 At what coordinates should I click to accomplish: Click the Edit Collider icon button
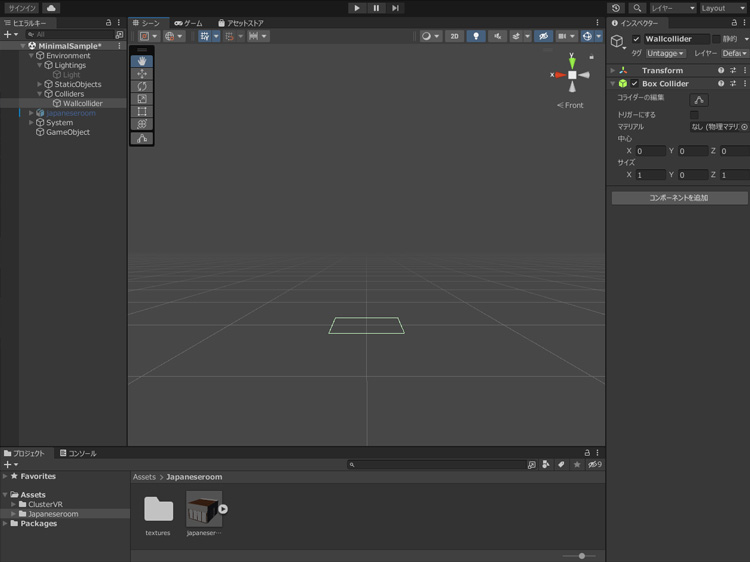click(x=699, y=100)
